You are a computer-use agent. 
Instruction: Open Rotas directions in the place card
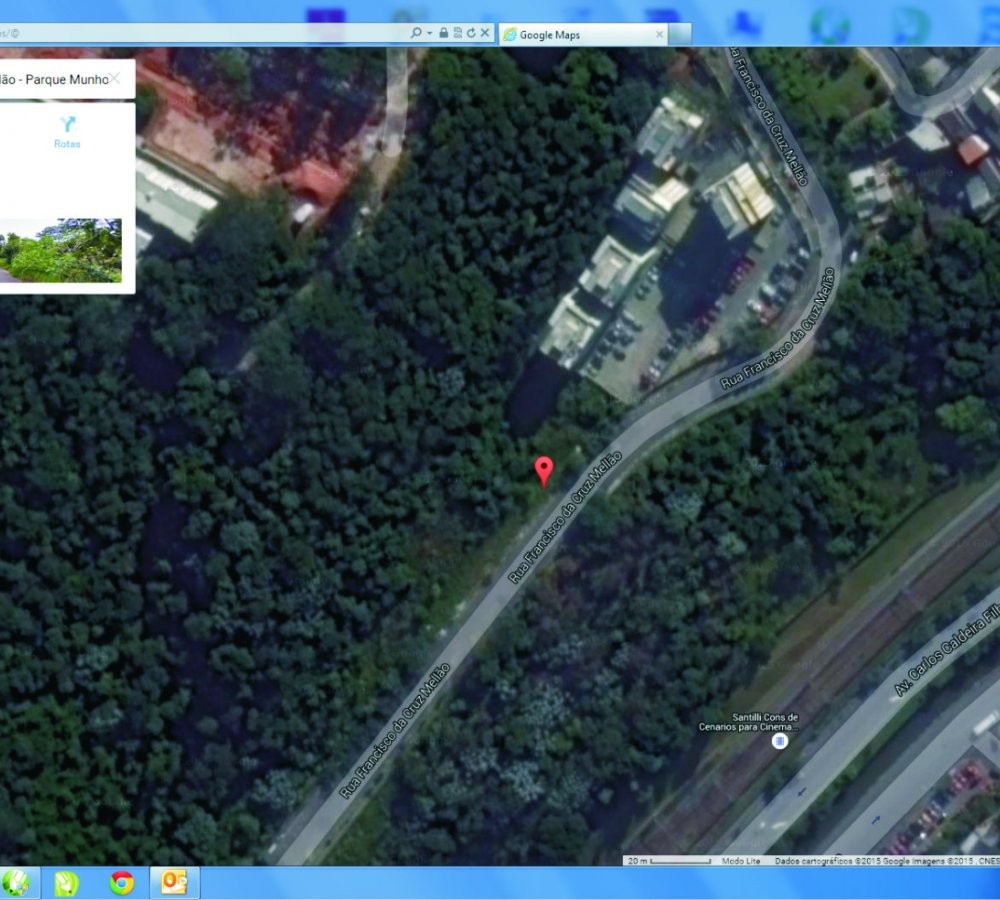pos(67,131)
